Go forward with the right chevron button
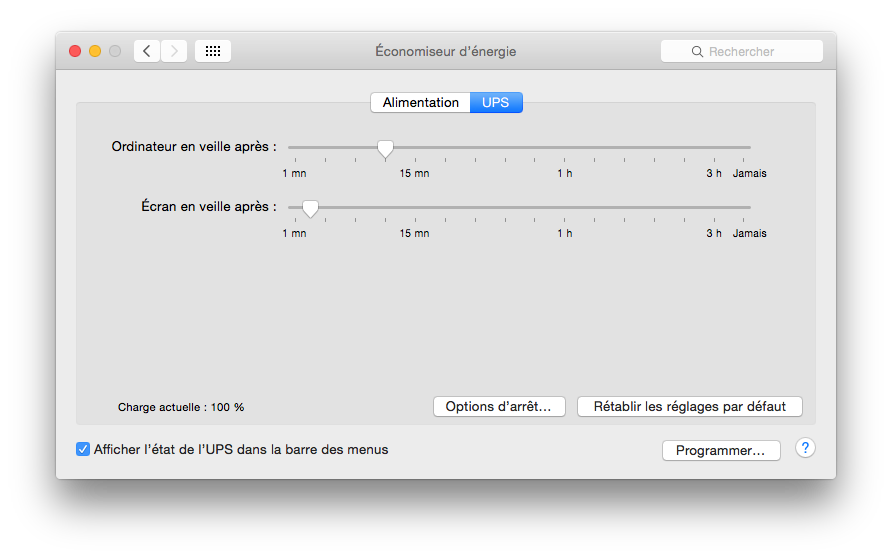Viewport: 892px width, 559px height. (174, 51)
